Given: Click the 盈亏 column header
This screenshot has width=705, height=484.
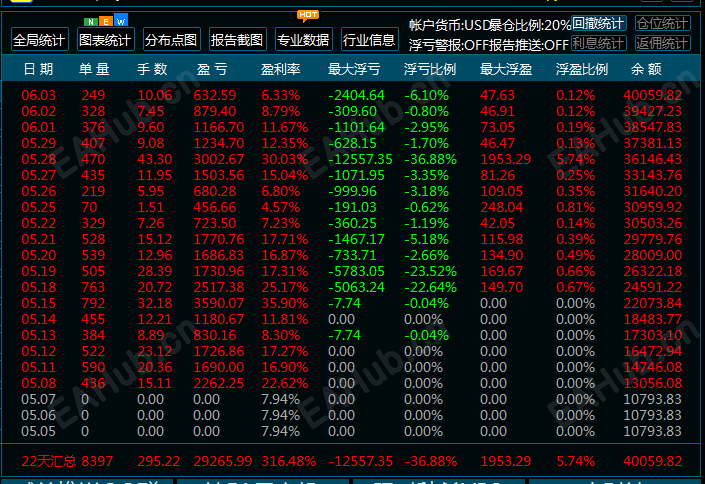Looking at the screenshot, I should [x=212, y=69].
